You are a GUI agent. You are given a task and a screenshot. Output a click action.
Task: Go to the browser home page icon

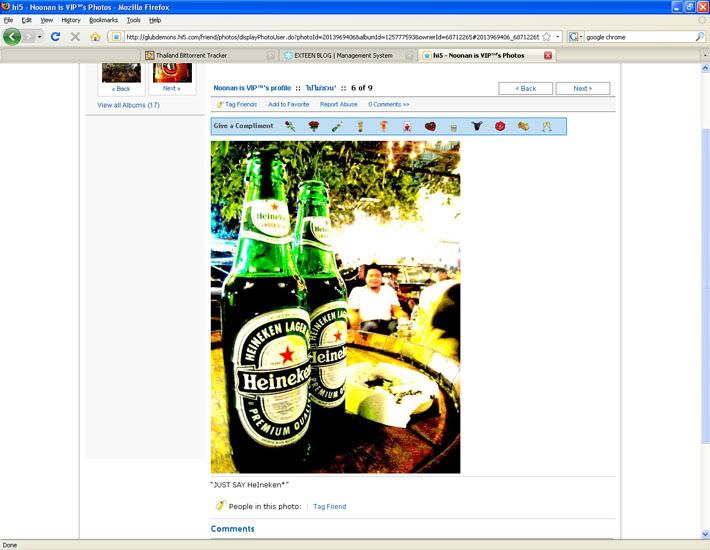(x=95, y=37)
